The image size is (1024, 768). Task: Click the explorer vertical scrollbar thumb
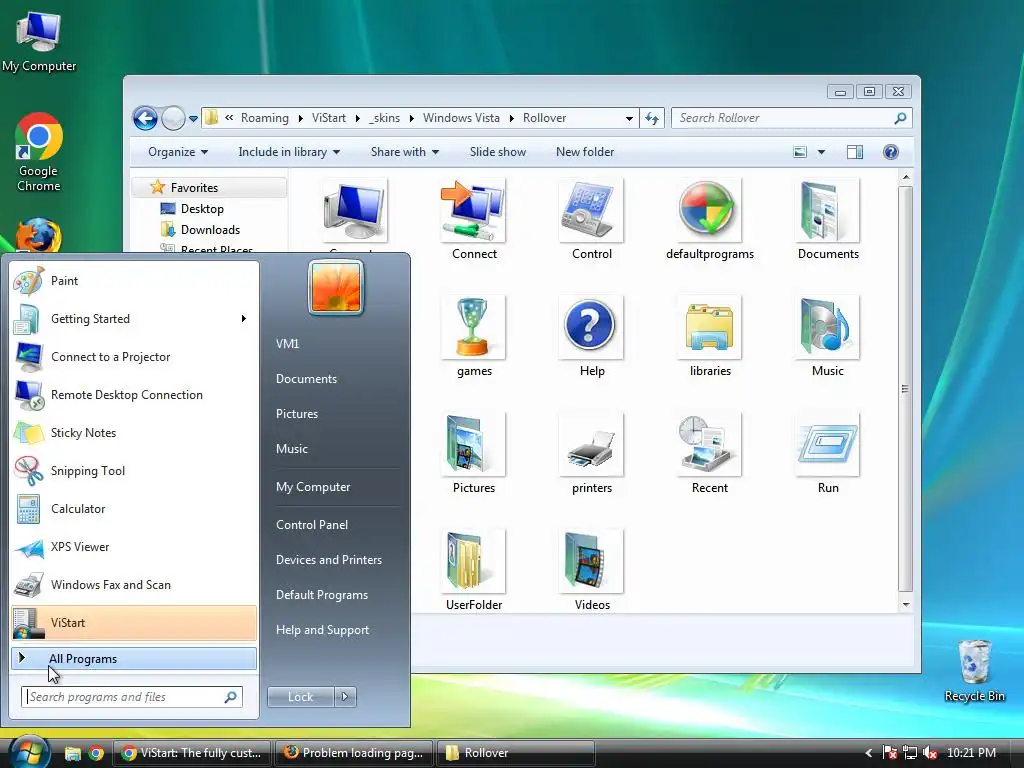point(905,389)
